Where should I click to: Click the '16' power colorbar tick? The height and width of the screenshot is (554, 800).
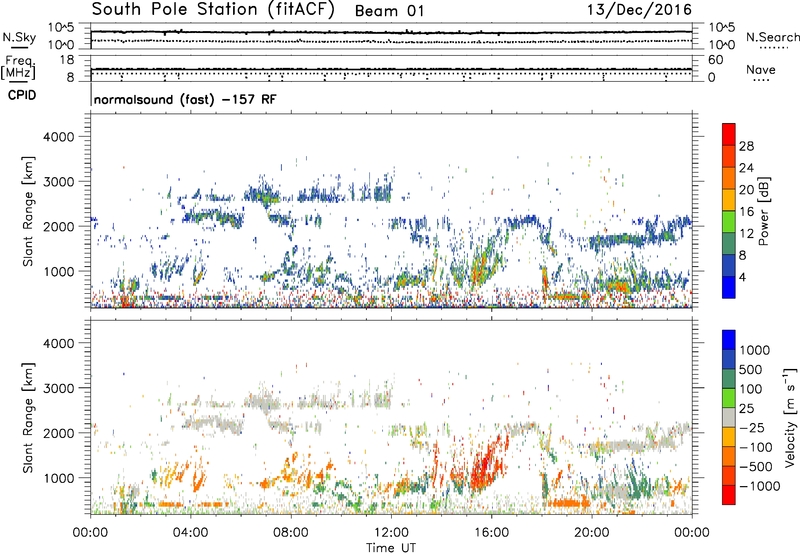746,212
